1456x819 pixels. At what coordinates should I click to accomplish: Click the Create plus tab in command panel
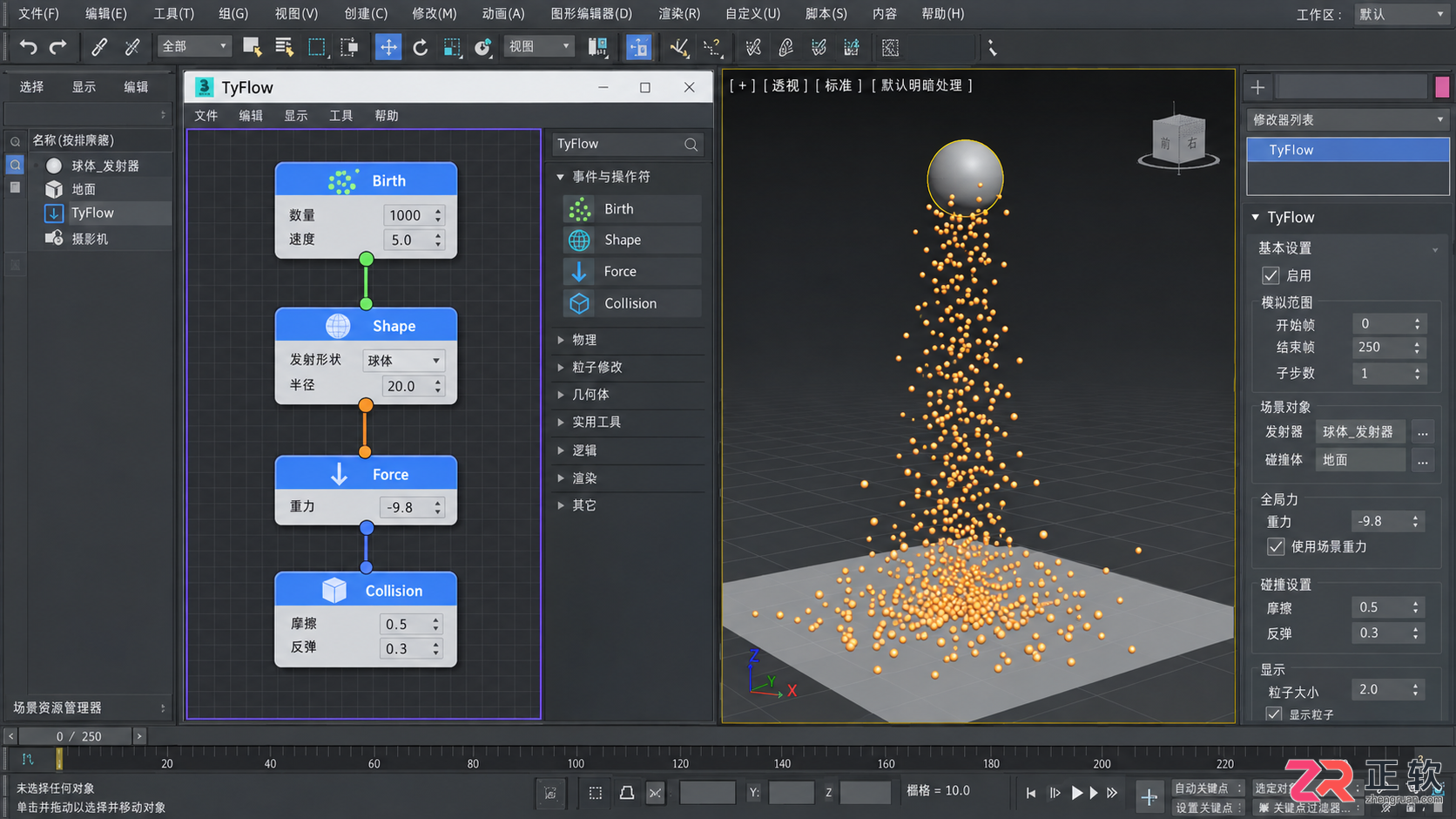click(x=1257, y=87)
